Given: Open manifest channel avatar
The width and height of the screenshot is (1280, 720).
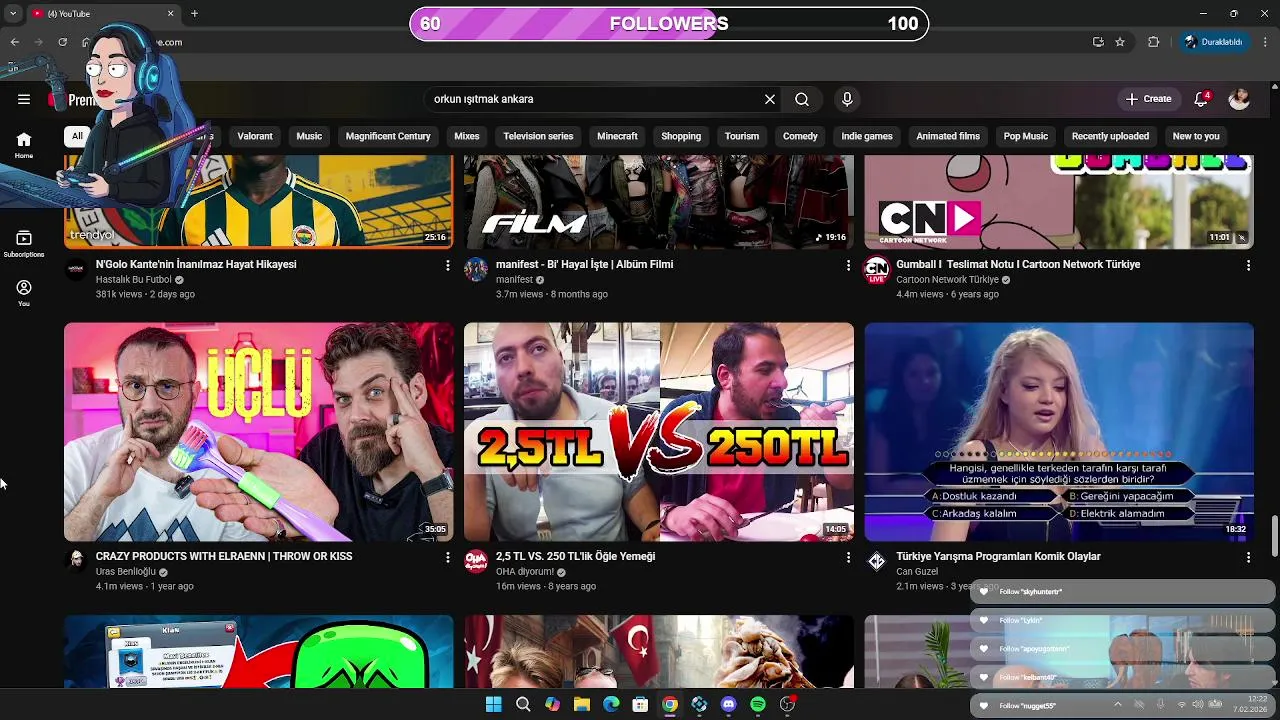Looking at the screenshot, I should [x=476, y=269].
